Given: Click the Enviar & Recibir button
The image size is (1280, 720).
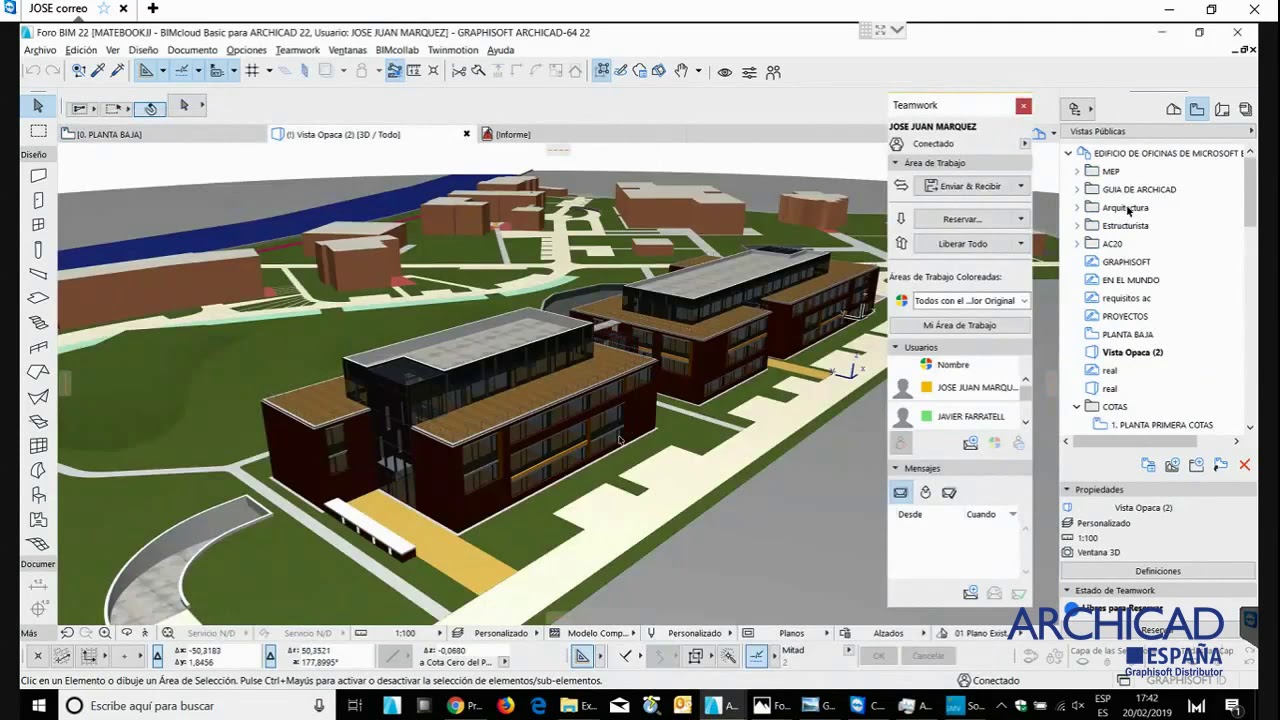Looking at the screenshot, I should click(x=963, y=186).
